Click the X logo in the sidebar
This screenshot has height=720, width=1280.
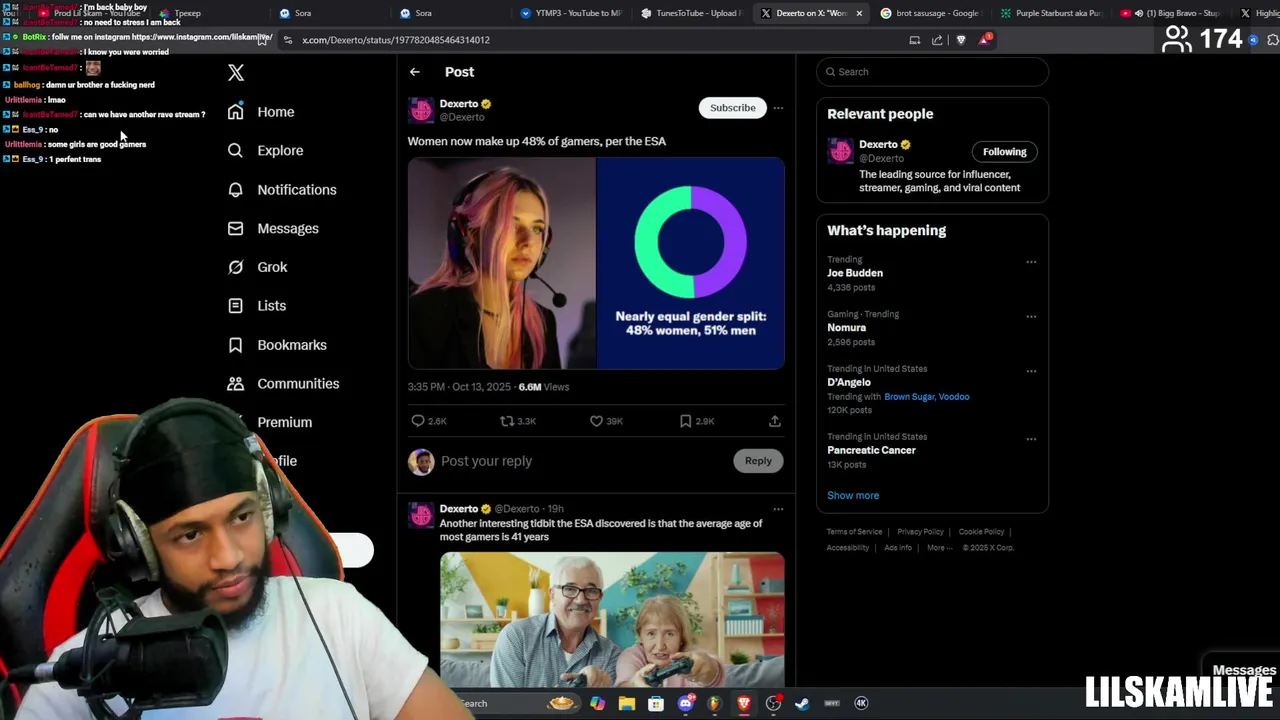tap(236, 72)
